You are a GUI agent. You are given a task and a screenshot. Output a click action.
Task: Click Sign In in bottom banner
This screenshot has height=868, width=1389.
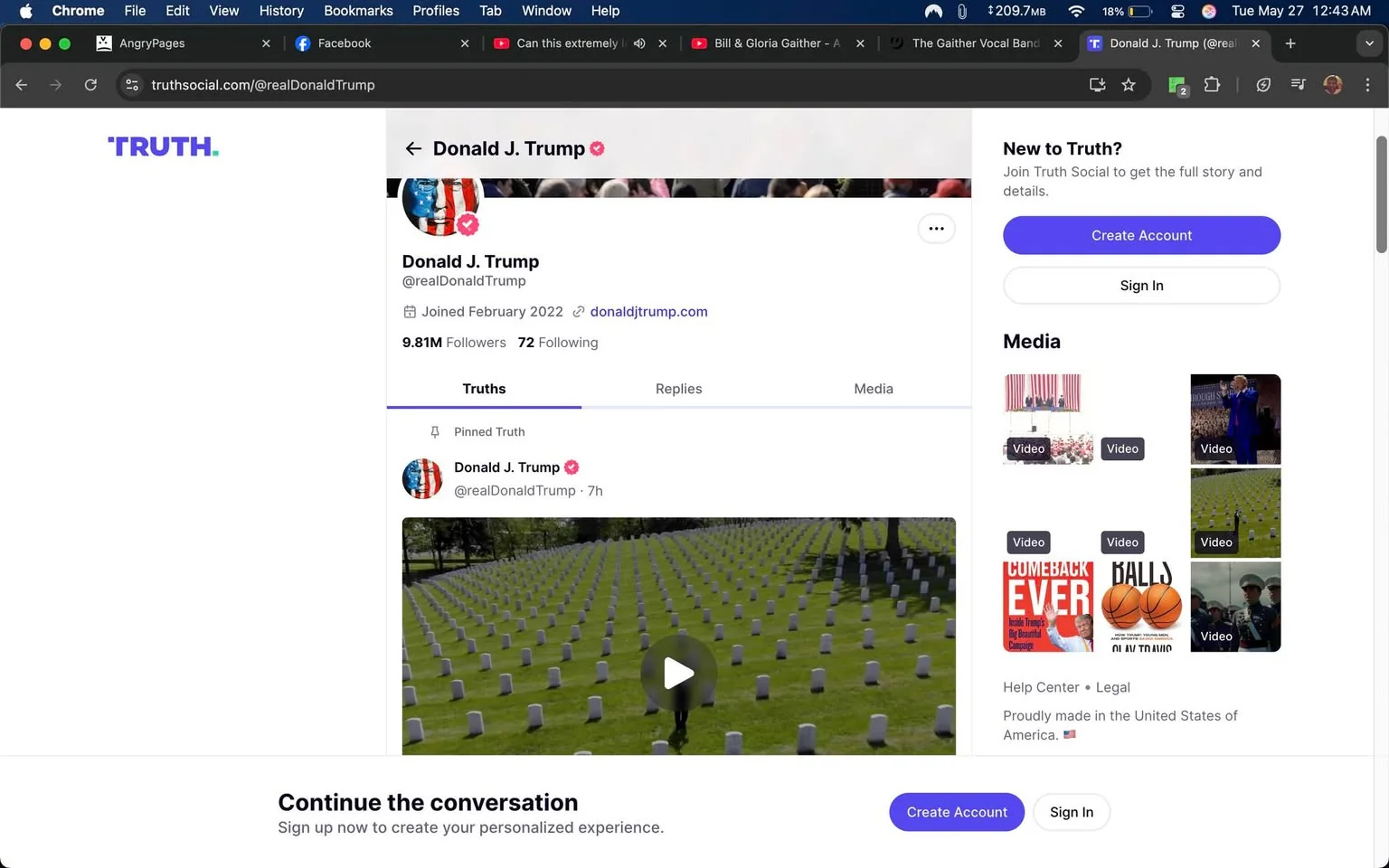tap(1072, 812)
